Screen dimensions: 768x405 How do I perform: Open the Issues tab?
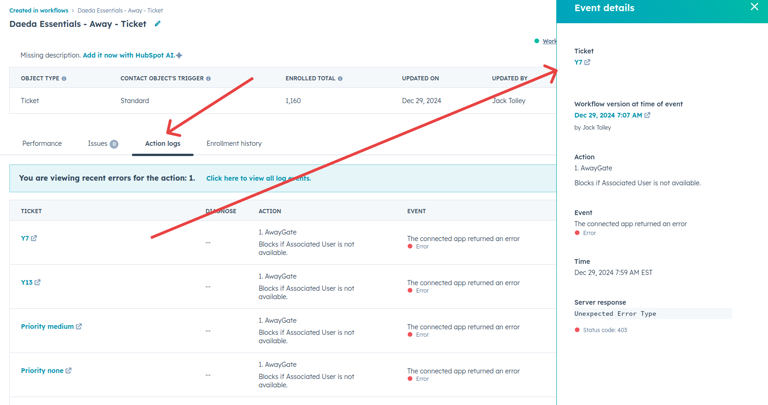pos(102,144)
